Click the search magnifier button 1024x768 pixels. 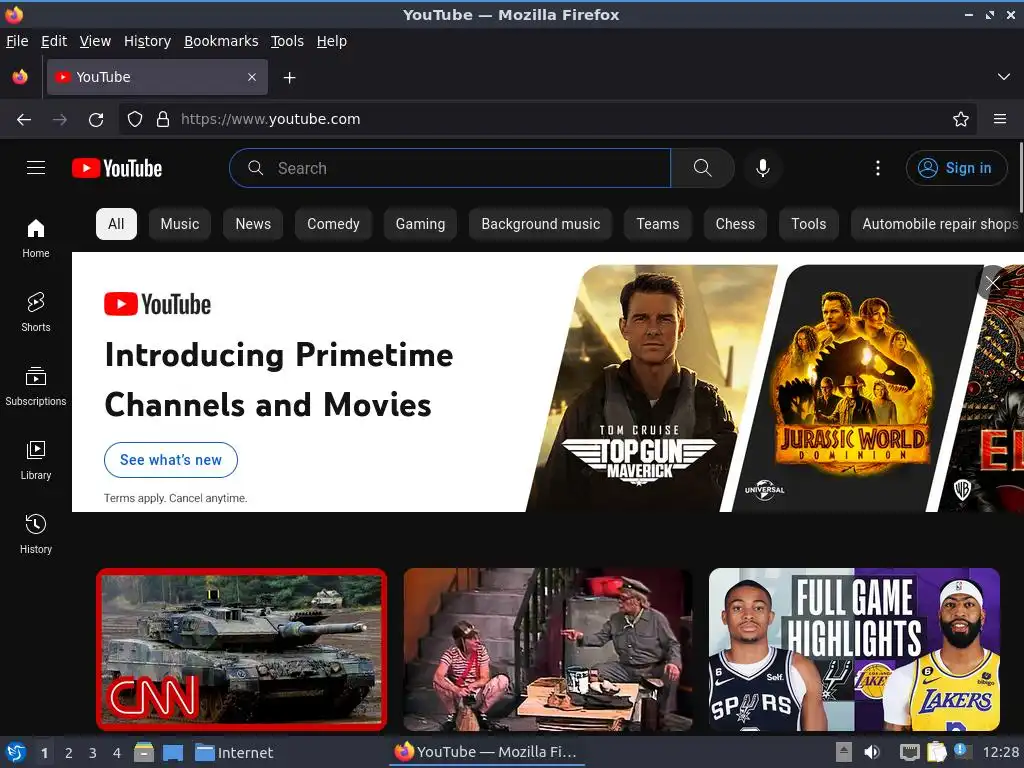click(703, 168)
